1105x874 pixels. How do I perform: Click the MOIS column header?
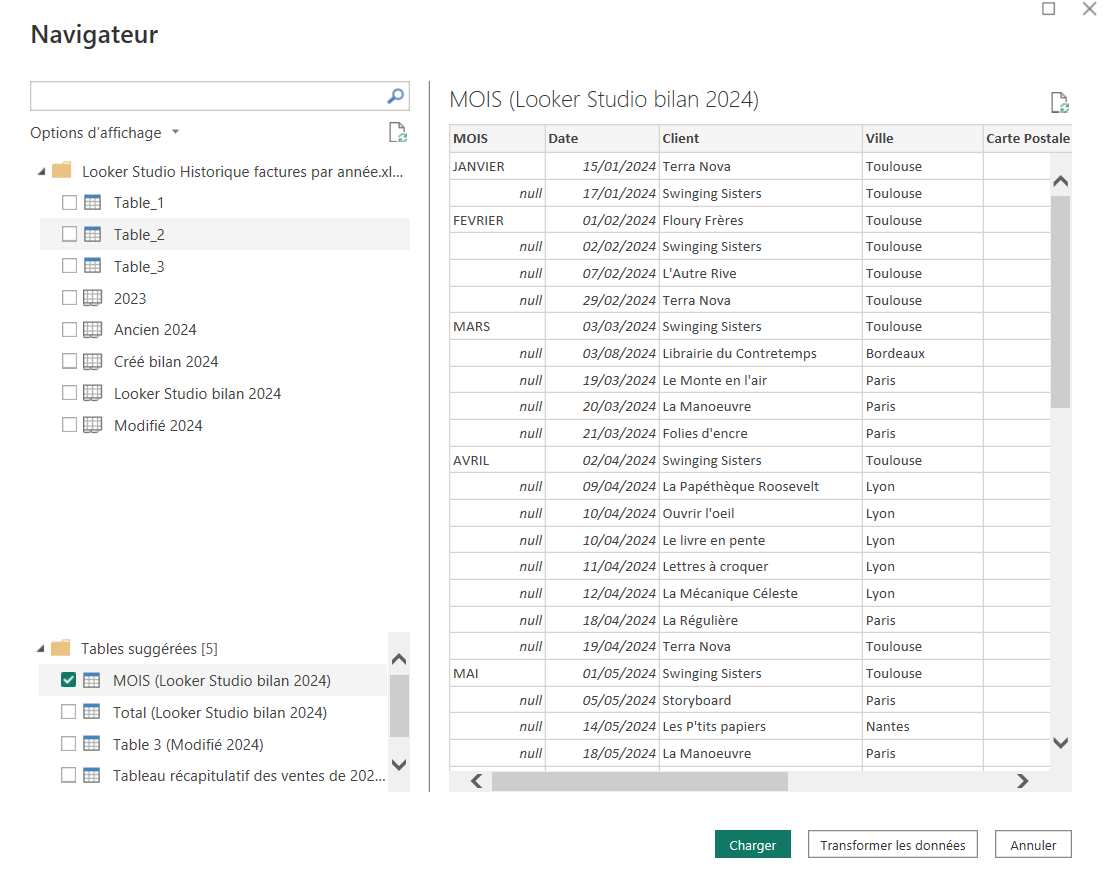[x=498, y=139]
